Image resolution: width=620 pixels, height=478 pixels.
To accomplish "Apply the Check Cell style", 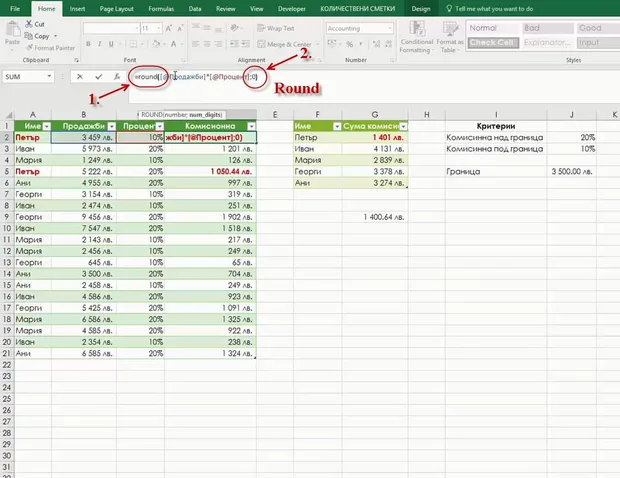I will click(493, 43).
